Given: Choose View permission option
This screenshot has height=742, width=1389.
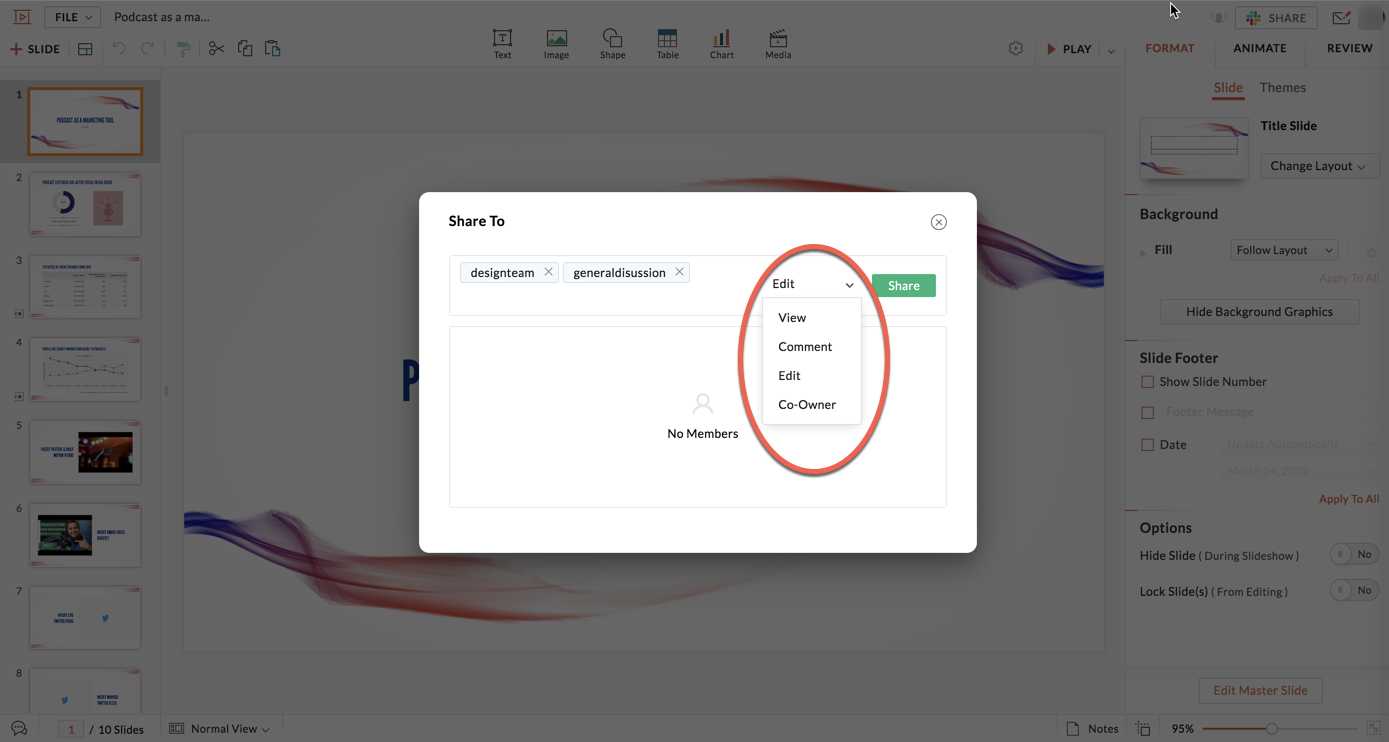Looking at the screenshot, I should [811, 317].
